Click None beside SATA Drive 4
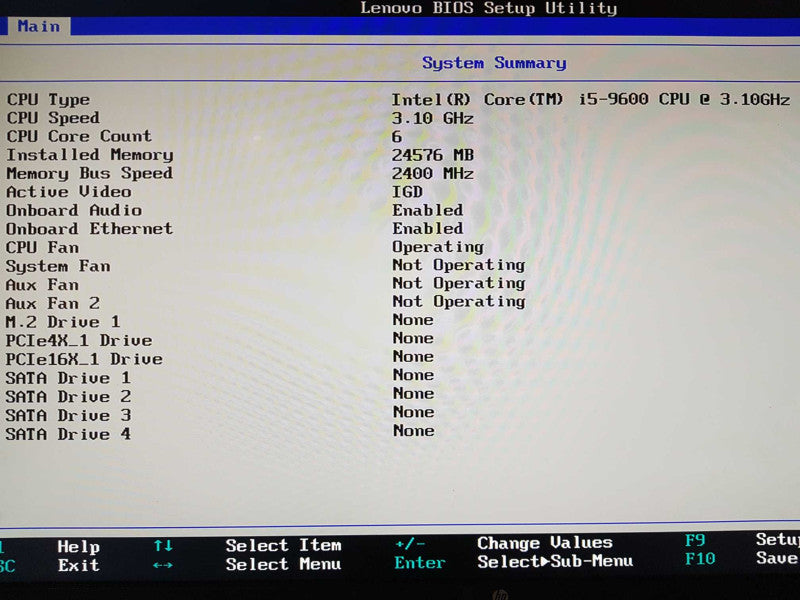 point(413,431)
